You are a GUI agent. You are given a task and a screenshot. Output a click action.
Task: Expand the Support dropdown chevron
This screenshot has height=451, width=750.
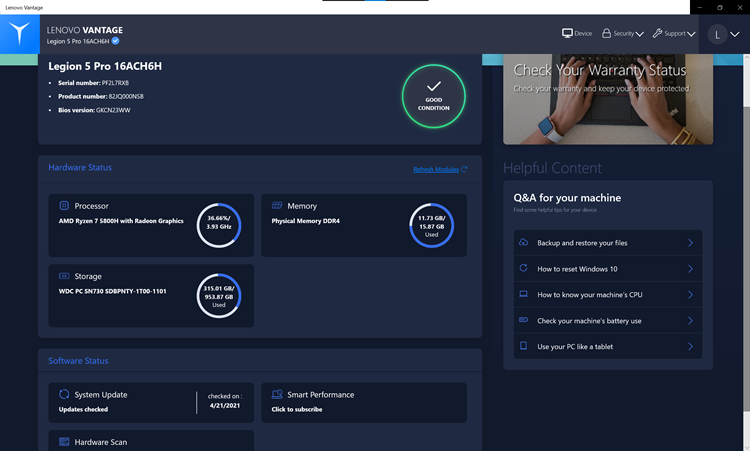click(x=691, y=34)
